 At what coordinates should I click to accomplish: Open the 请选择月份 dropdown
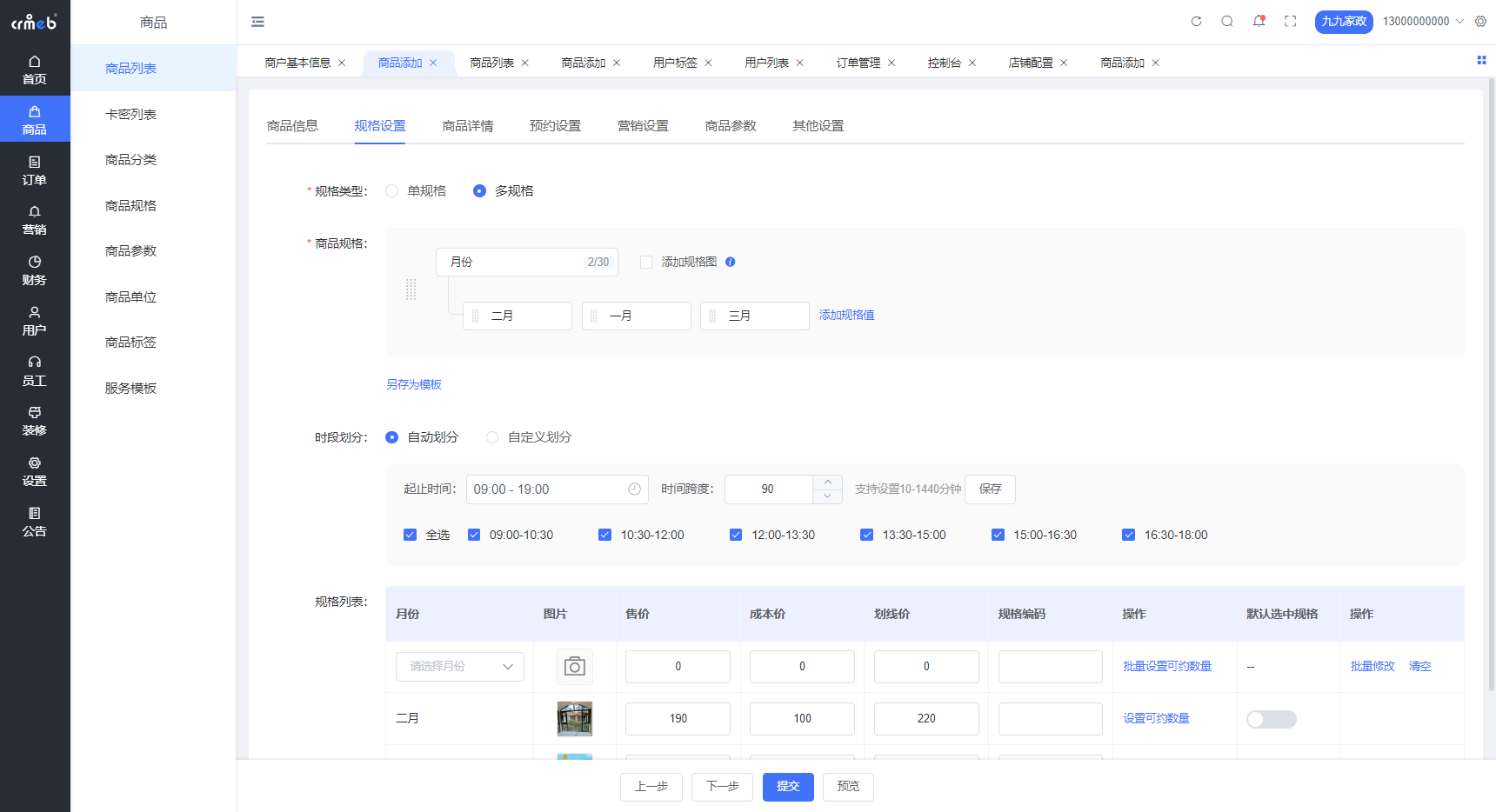[x=460, y=667]
